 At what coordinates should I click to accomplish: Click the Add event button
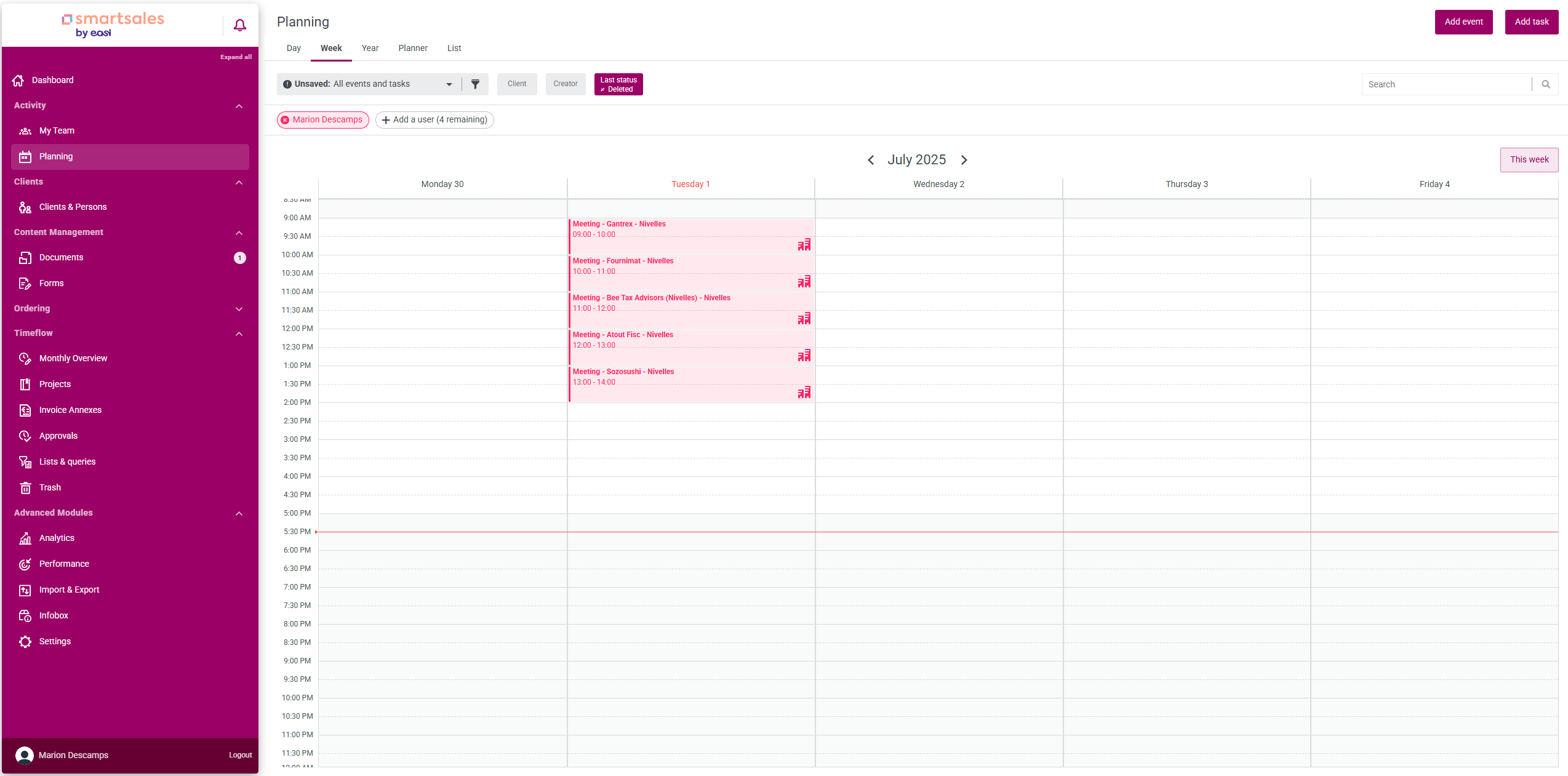point(1463,22)
